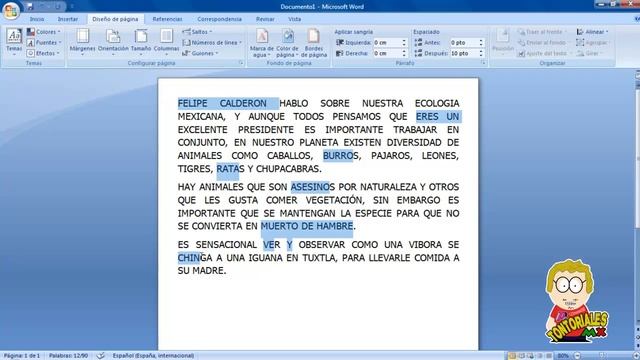
Task: Expand the Saltos breaks dropdown
Action: pos(197,31)
